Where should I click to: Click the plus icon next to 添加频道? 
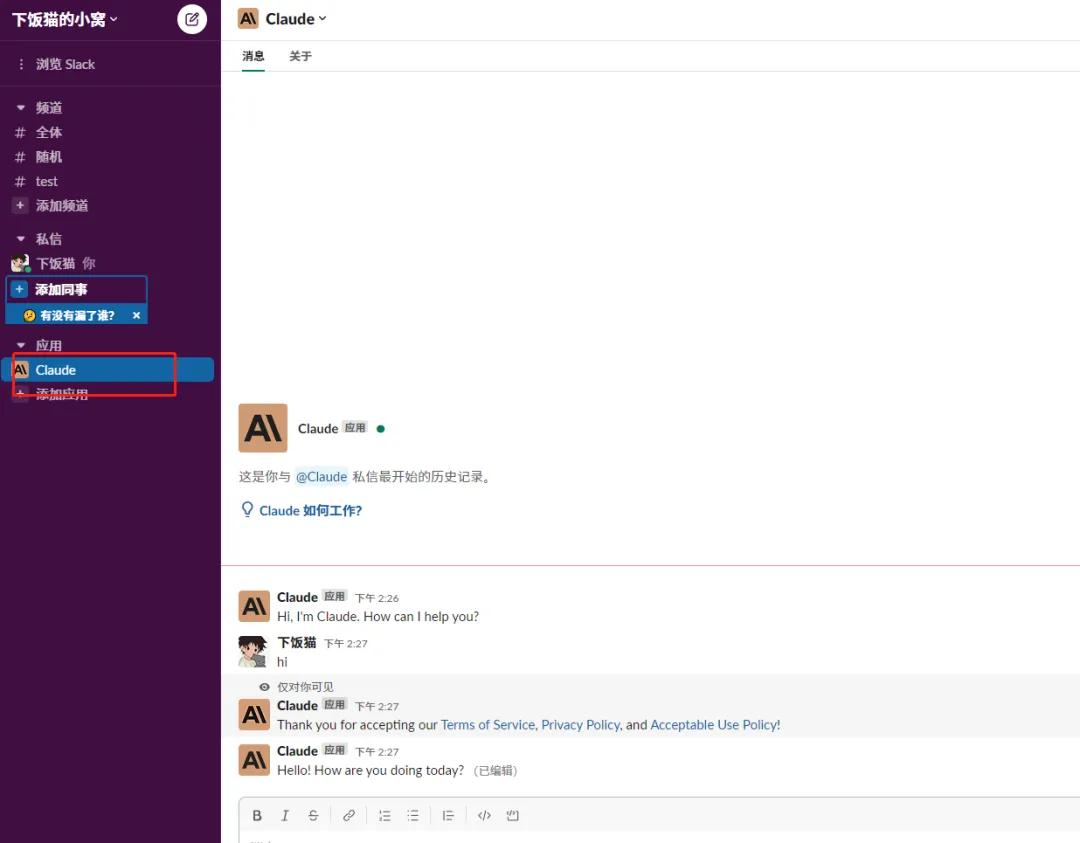click(20, 205)
